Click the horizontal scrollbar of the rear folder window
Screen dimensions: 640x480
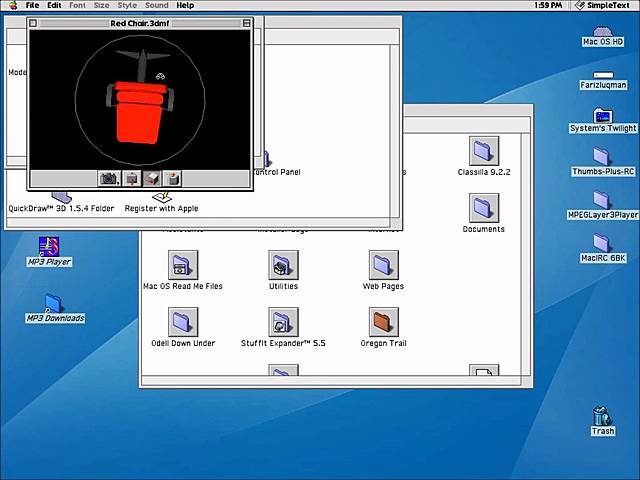(x=331, y=381)
